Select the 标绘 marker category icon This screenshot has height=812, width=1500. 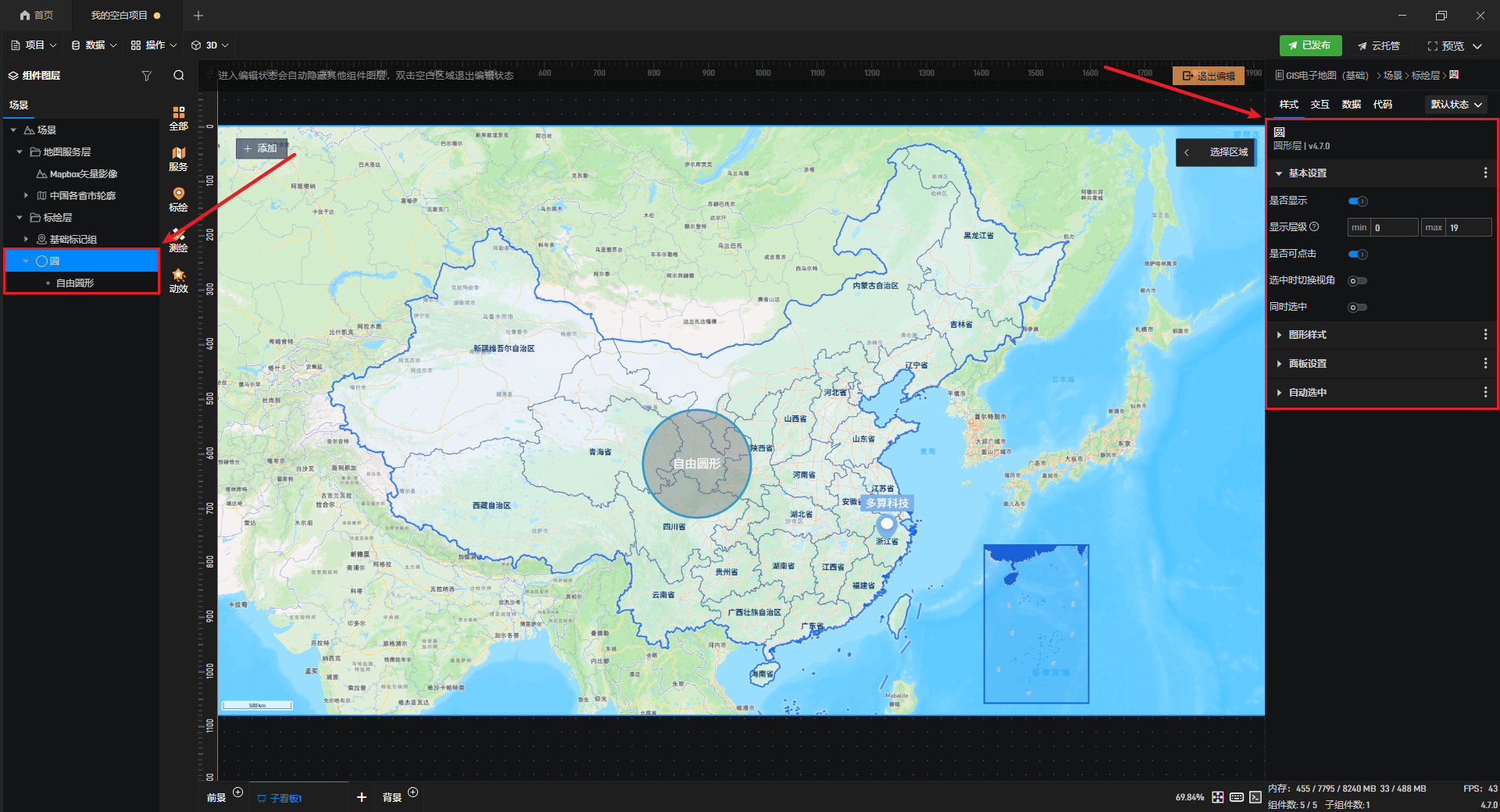(x=179, y=199)
